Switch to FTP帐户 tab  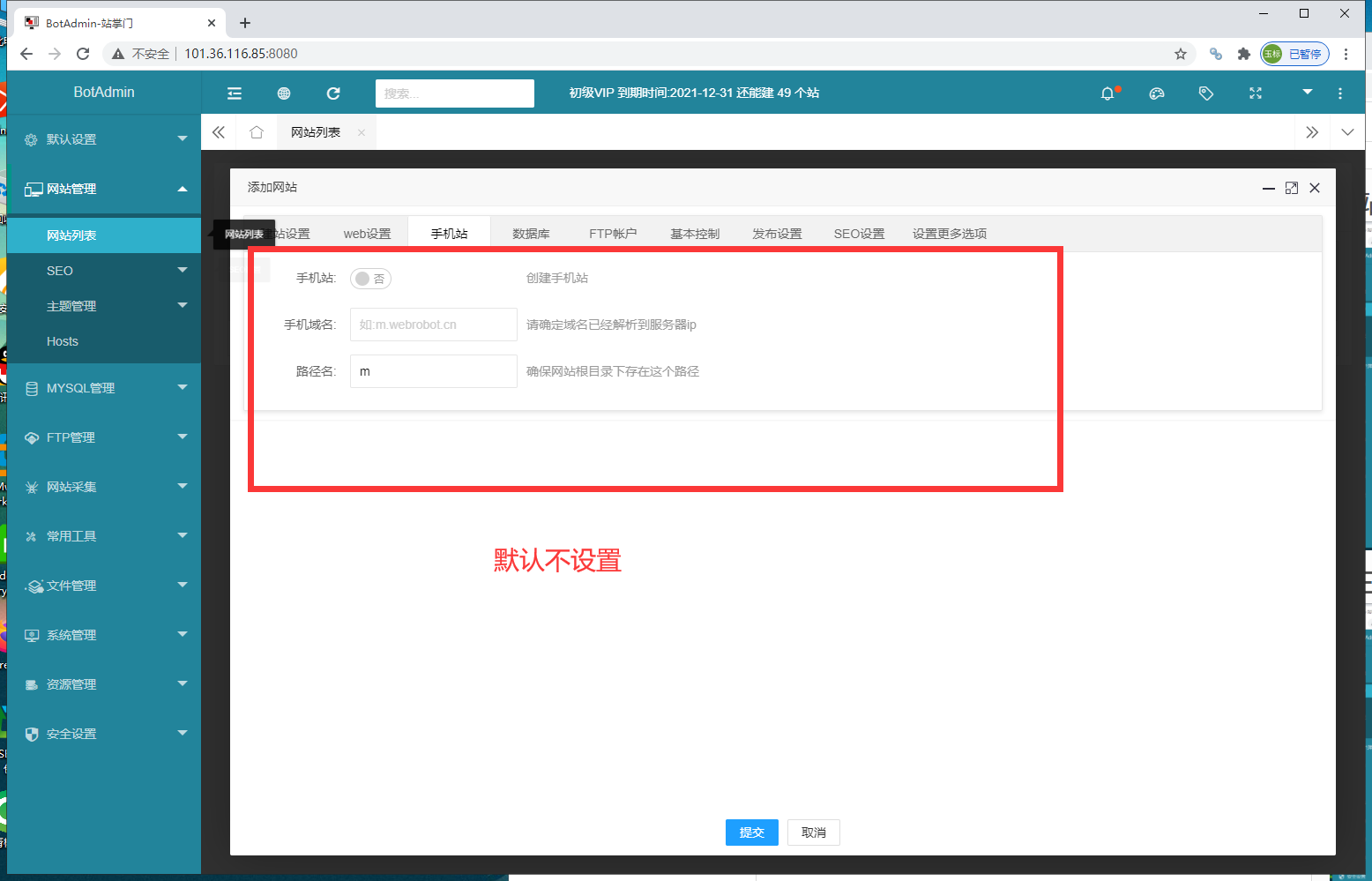click(x=613, y=234)
